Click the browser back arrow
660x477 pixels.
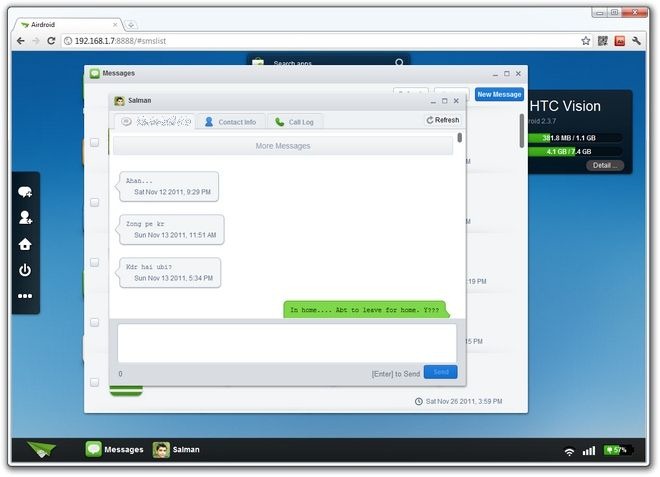20,41
